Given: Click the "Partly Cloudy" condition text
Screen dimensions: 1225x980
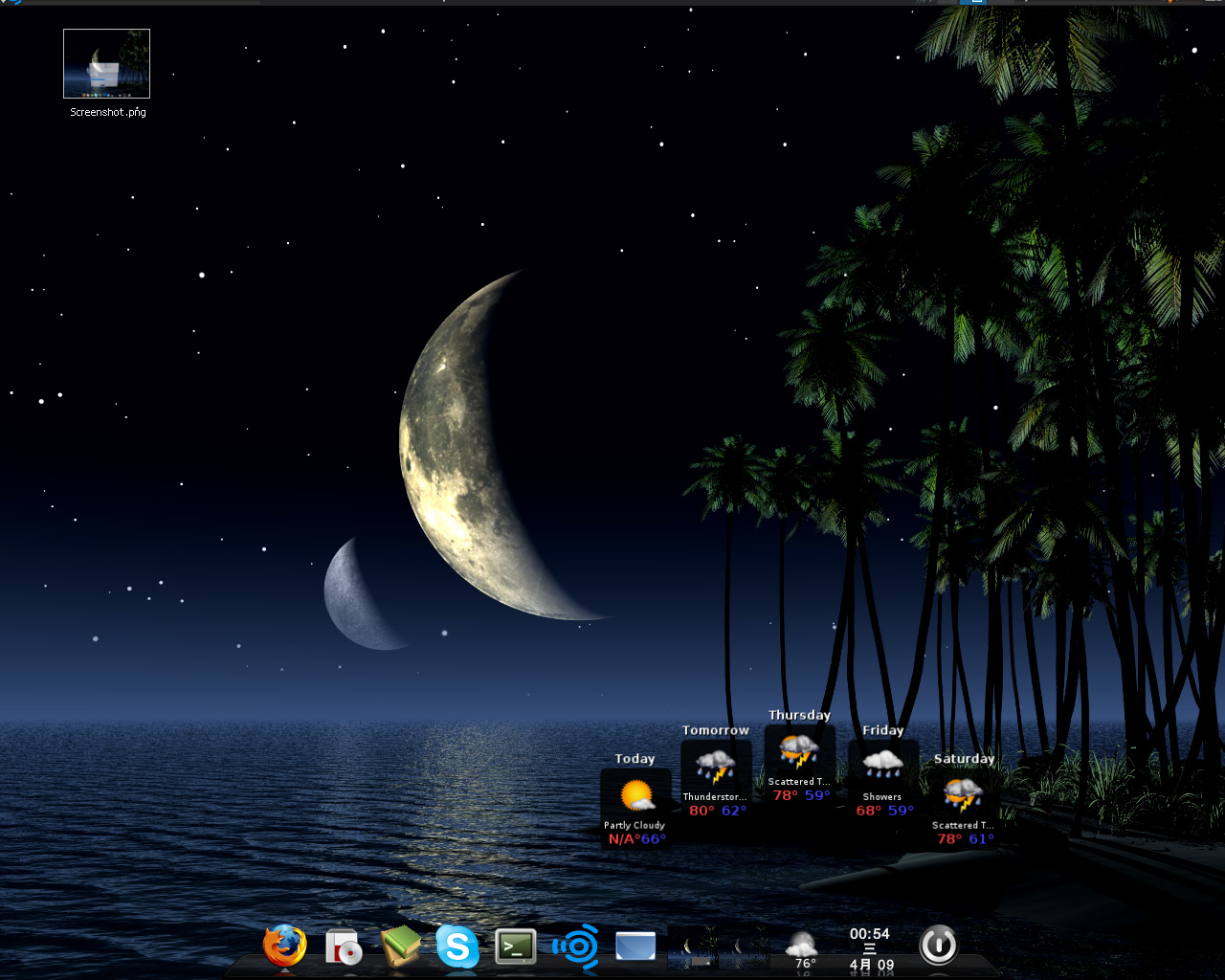Looking at the screenshot, I should [x=634, y=825].
